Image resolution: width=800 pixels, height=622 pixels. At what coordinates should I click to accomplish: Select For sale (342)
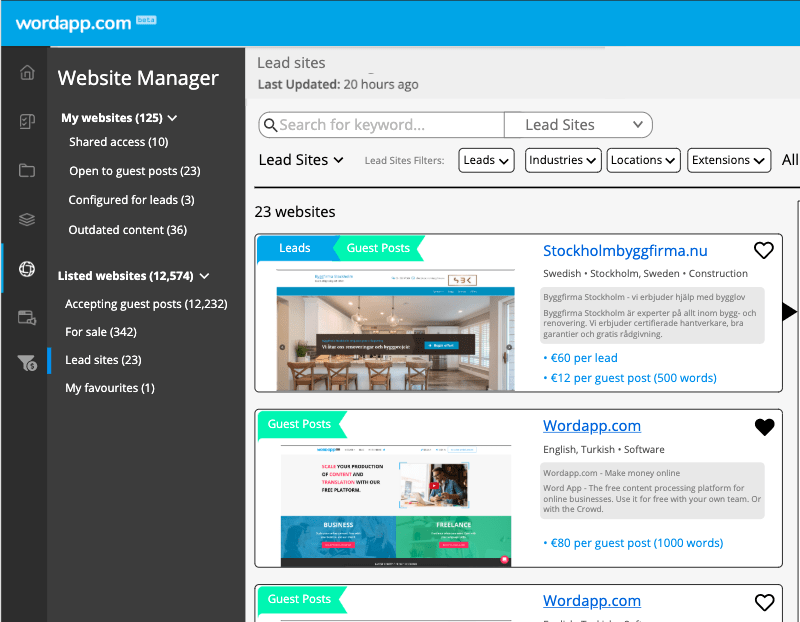tap(101, 332)
